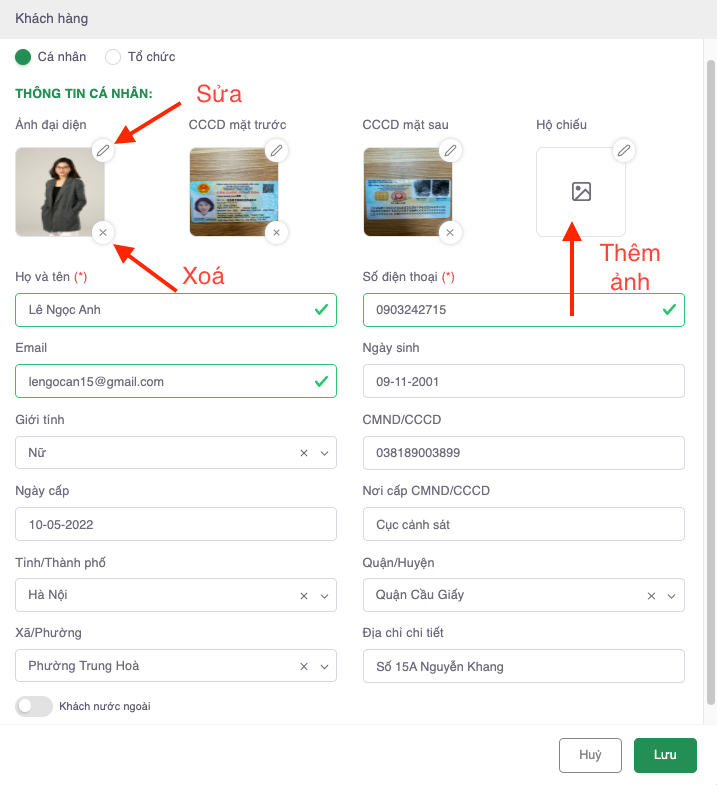This screenshot has width=717, height=785.
Task: Edit the CCCD mặt sau image
Action: point(451,151)
